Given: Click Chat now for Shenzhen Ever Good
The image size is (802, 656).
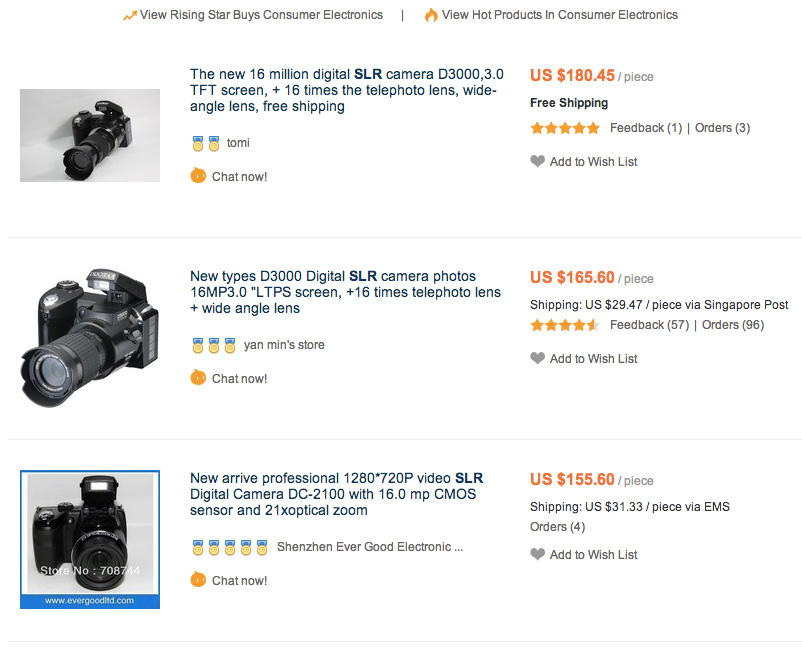Looking at the screenshot, I should pyautogui.click(x=239, y=580).
